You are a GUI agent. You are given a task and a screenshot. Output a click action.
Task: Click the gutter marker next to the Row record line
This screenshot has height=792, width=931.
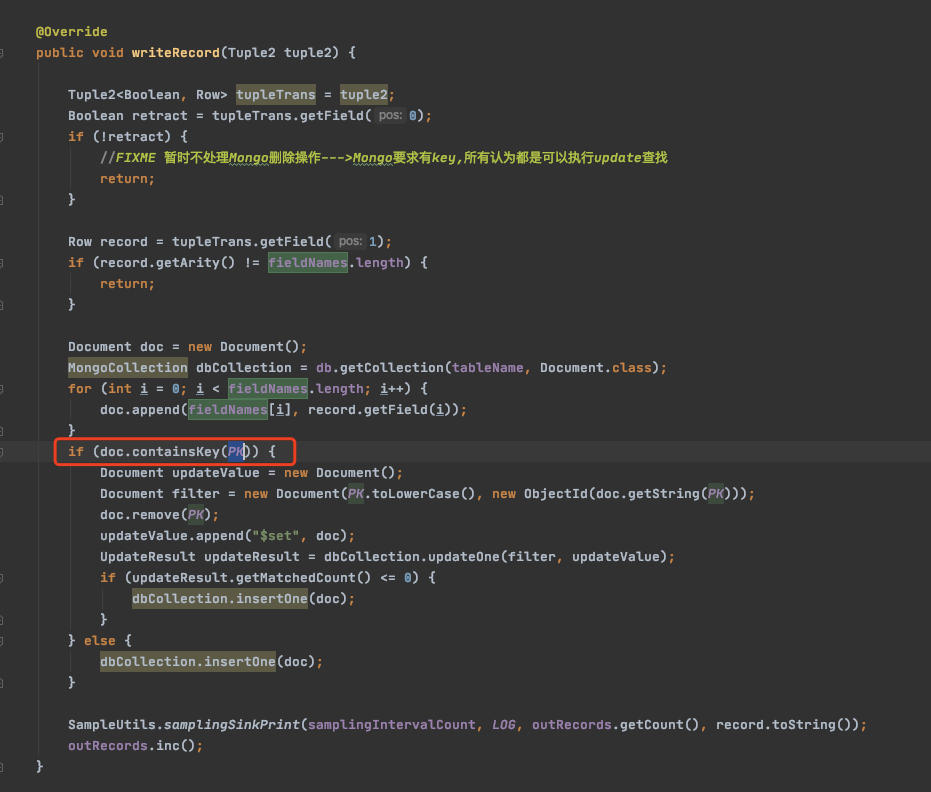click(8, 241)
